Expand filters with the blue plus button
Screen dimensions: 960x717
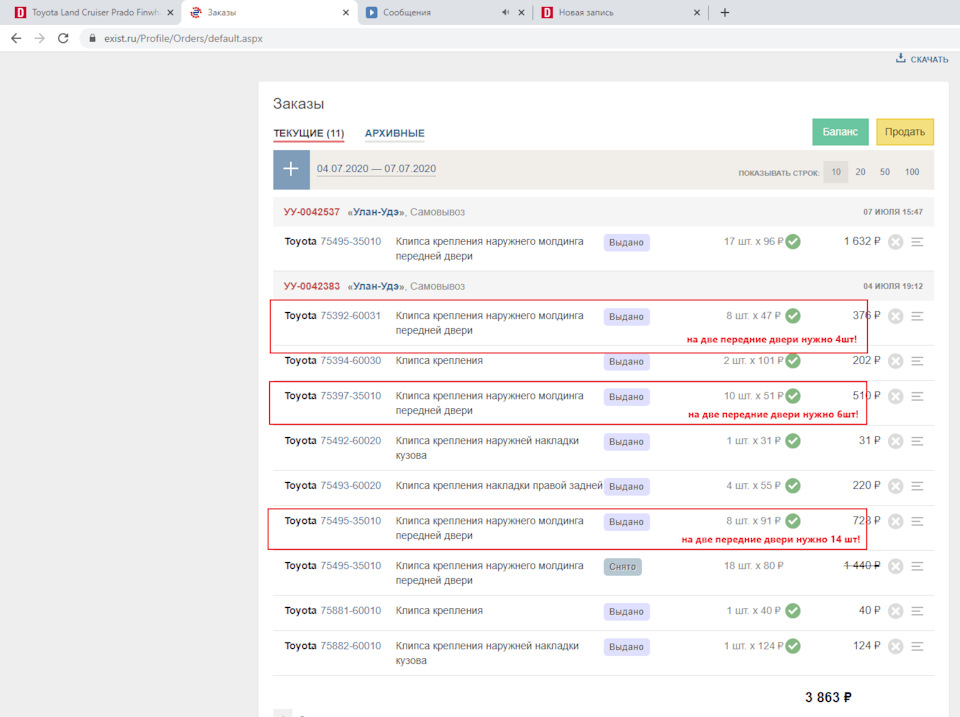click(x=291, y=169)
